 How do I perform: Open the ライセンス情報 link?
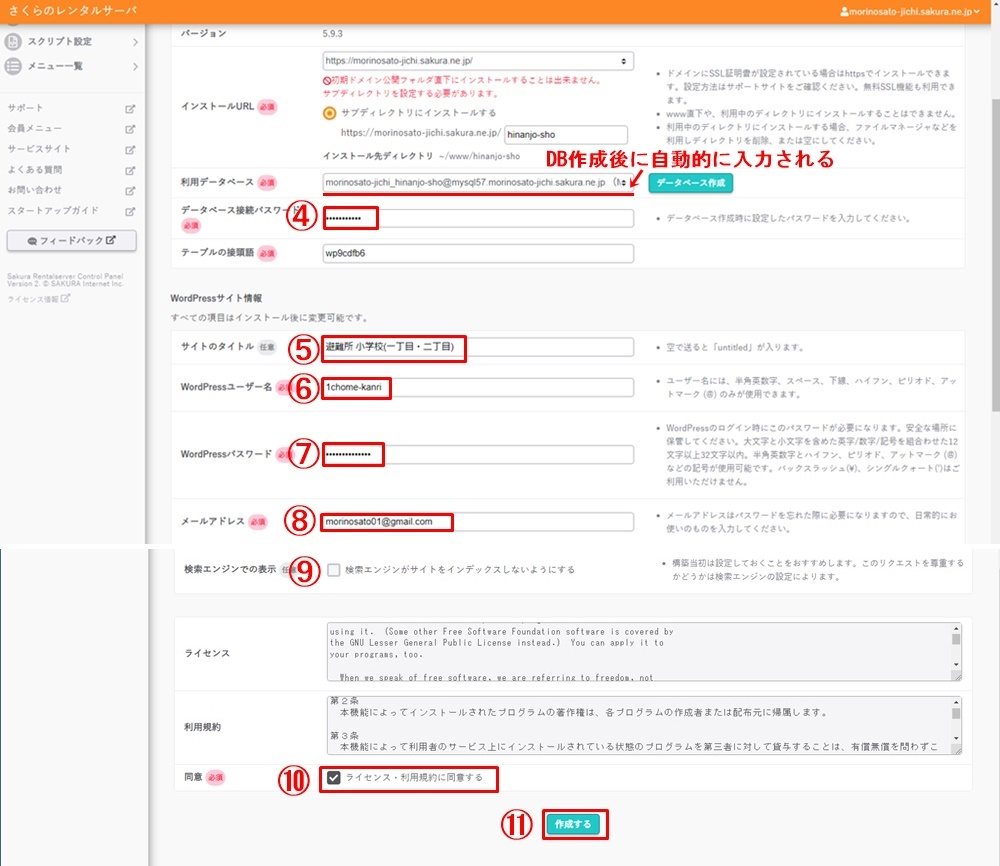38,298
